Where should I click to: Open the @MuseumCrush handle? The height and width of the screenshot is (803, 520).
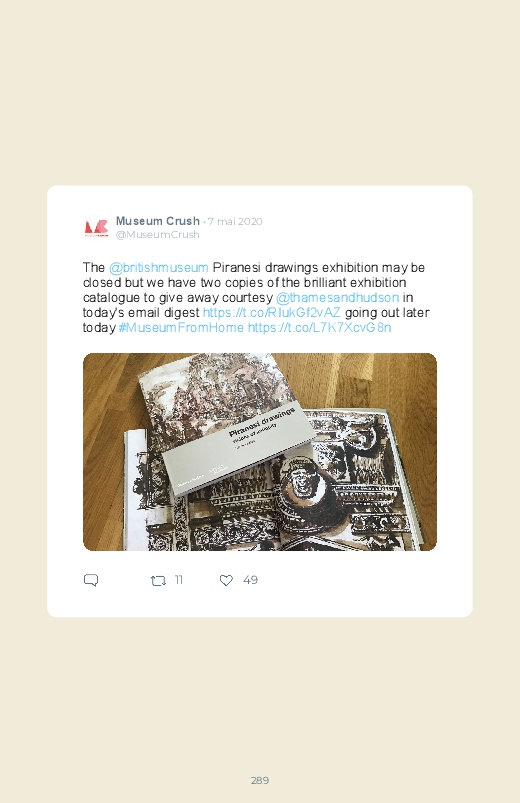pyautogui.click(x=157, y=235)
